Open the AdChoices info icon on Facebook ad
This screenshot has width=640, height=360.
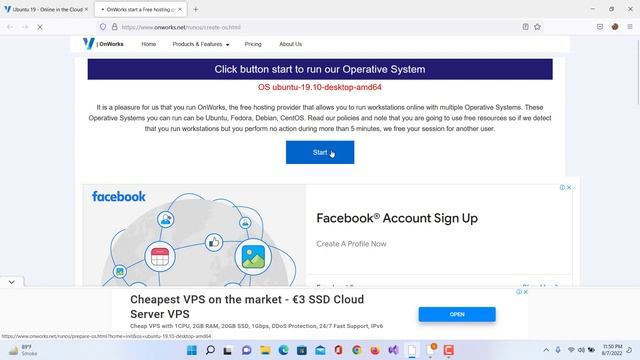tap(562, 187)
